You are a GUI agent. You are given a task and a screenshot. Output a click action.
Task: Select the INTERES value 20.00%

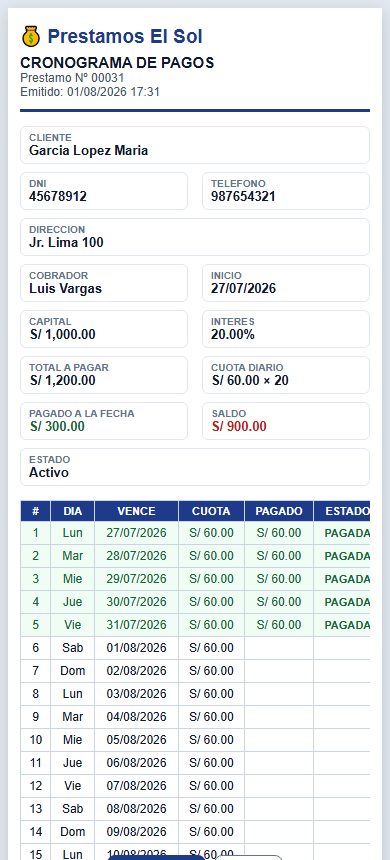tap(233, 335)
